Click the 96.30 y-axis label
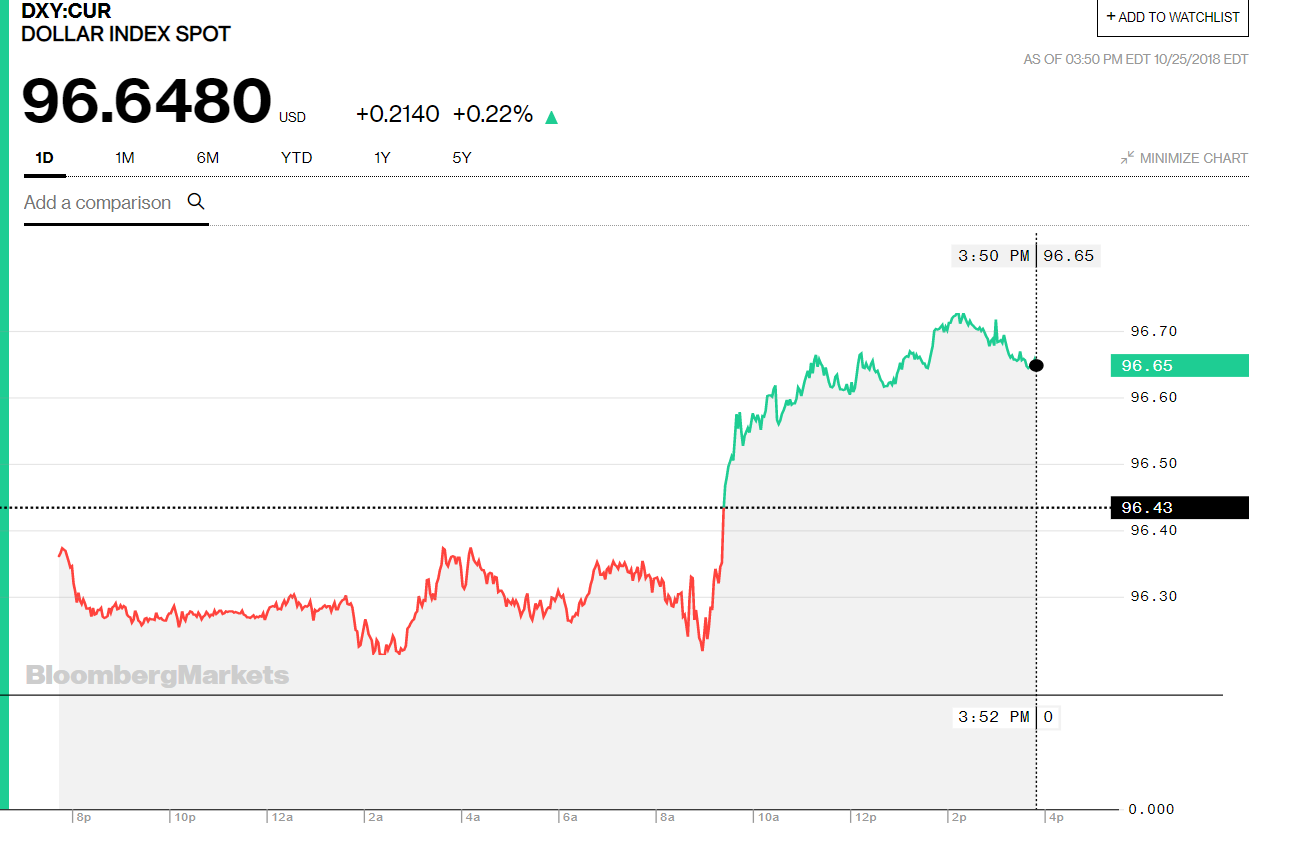This screenshot has height=843, width=1293. coord(1153,596)
